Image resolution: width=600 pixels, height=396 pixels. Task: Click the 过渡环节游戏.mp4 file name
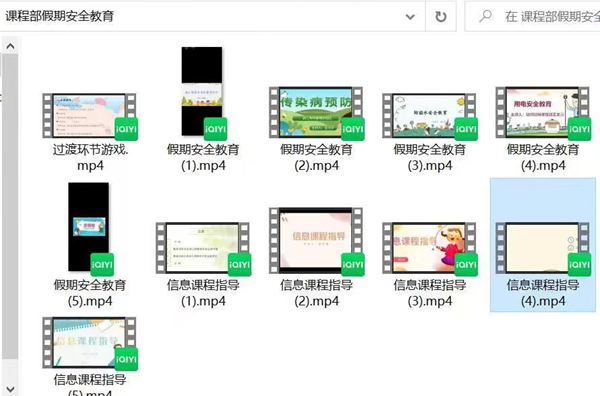pyautogui.click(x=90, y=157)
